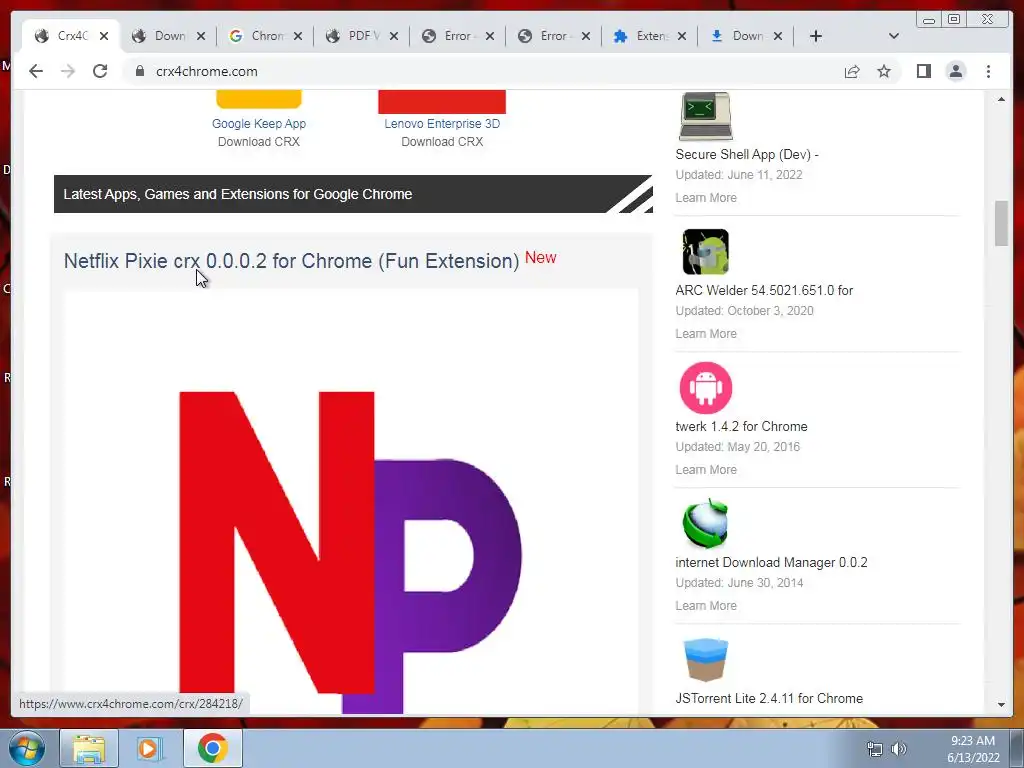Screen dimensions: 1024x768
Task: Open twerk 1.4.2 for Chrome link
Action: click(x=741, y=426)
